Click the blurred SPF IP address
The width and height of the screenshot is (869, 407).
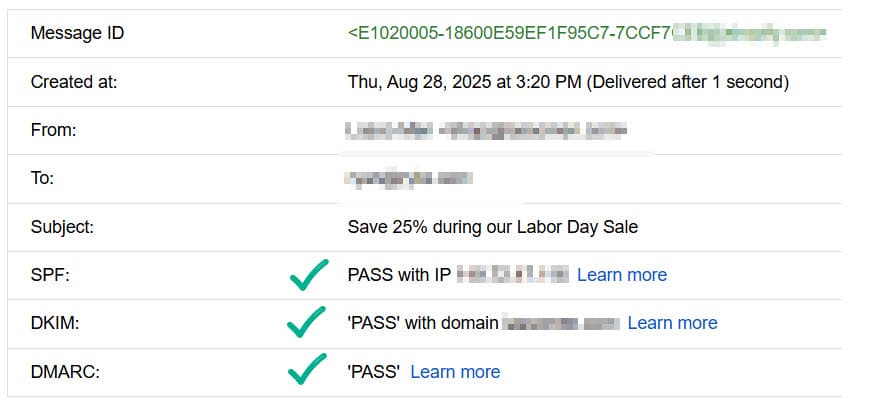[x=513, y=274]
